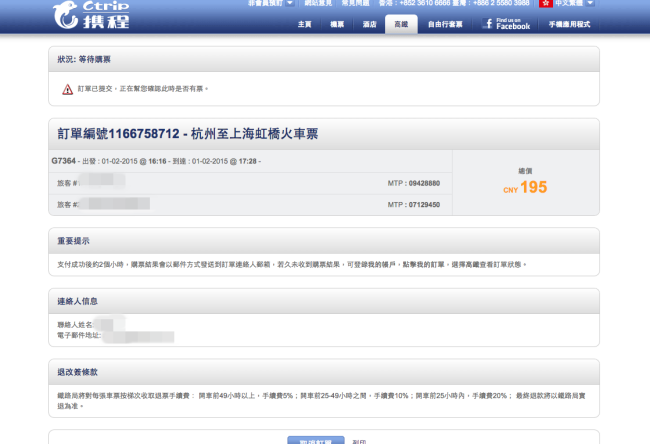650x444 pixels.
Task: Click the order title 訂單編號1166758712
Action: 119,134
